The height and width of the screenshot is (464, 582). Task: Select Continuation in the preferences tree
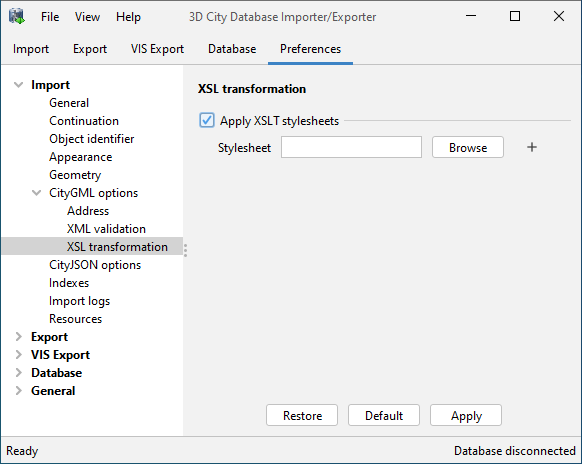tap(84, 121)
